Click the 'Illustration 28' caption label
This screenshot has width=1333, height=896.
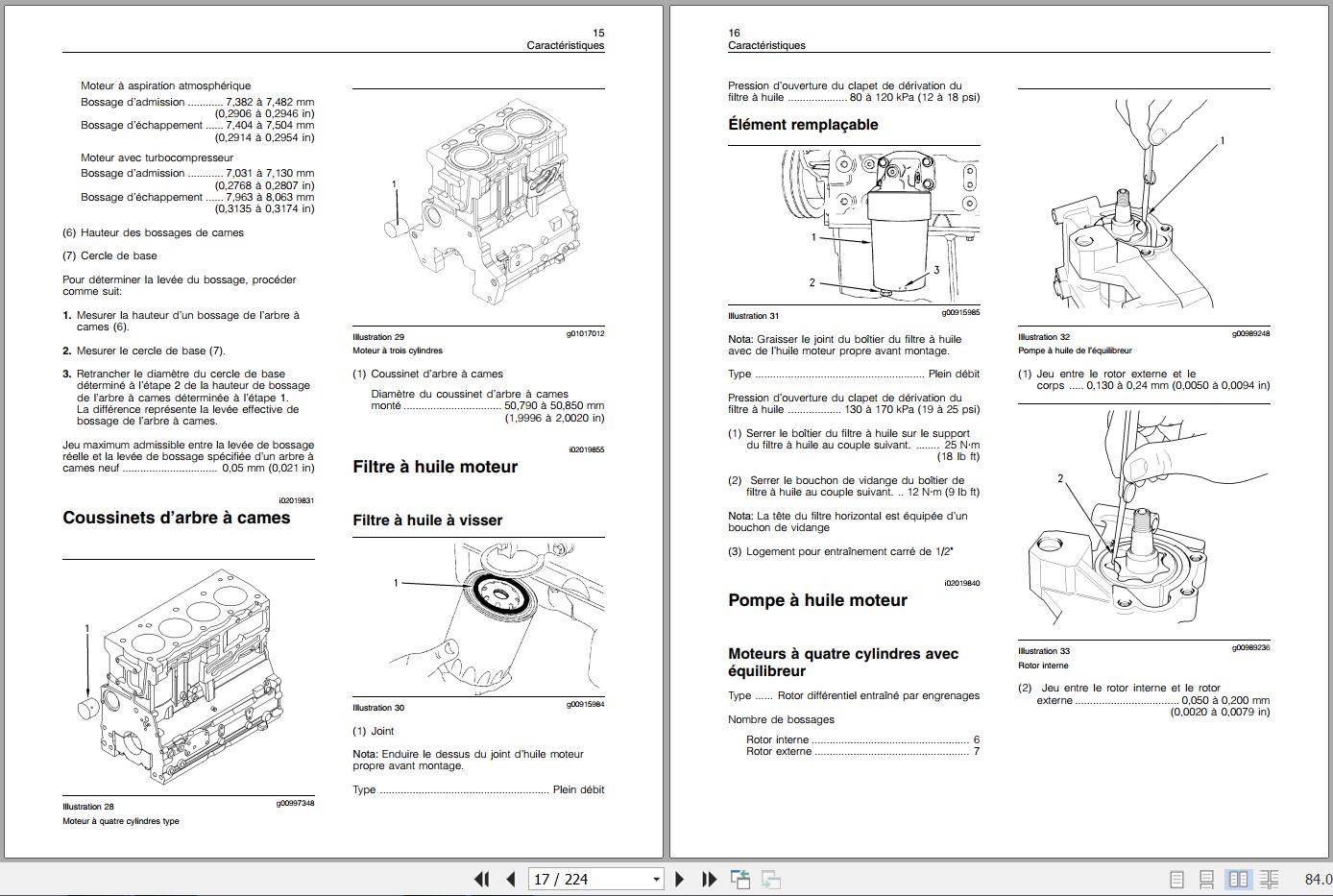pos(88,807)
